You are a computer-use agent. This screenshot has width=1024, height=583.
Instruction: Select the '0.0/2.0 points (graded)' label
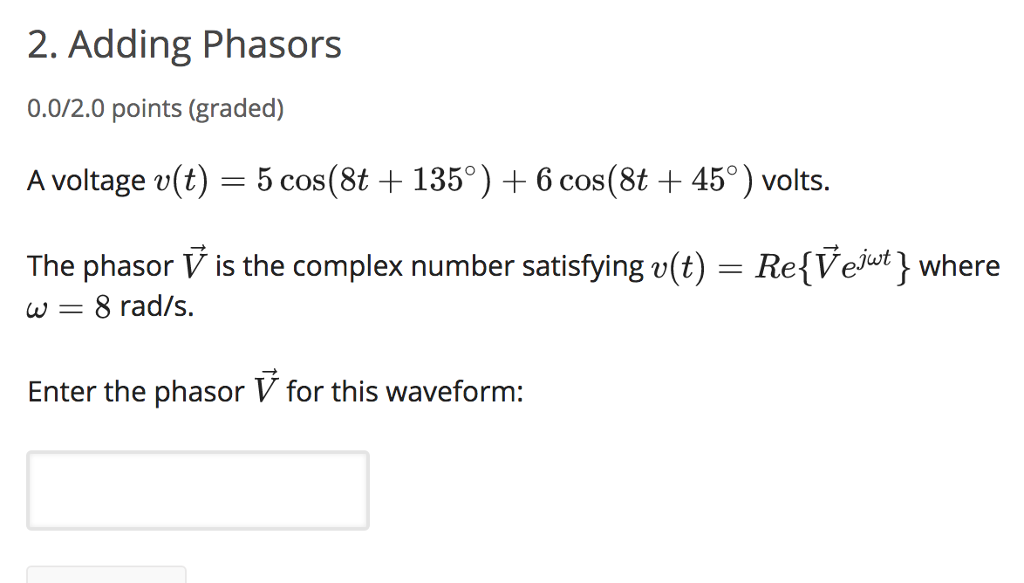click(x=154, y=108)
